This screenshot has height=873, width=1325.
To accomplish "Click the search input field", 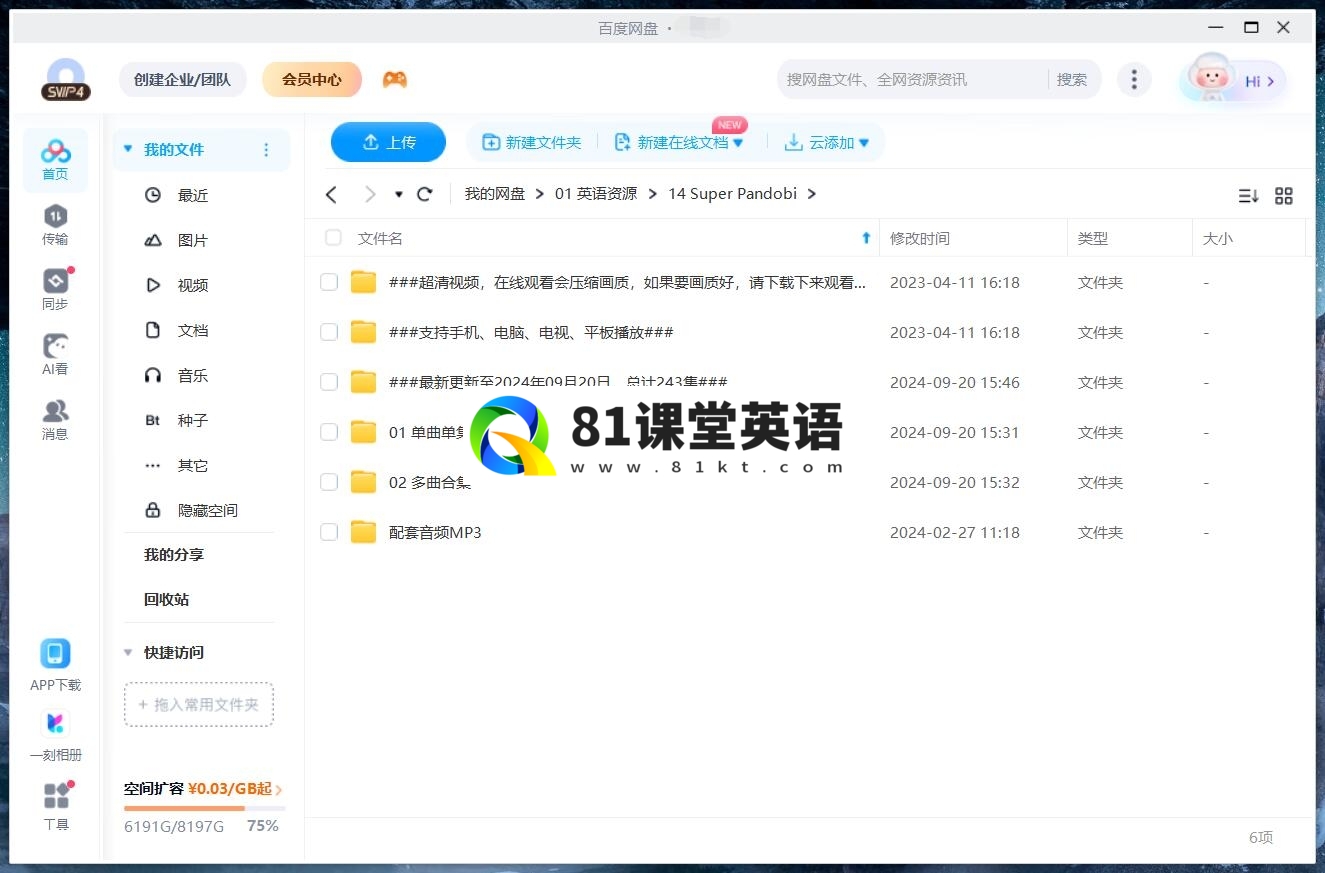I will pos(912,79).
